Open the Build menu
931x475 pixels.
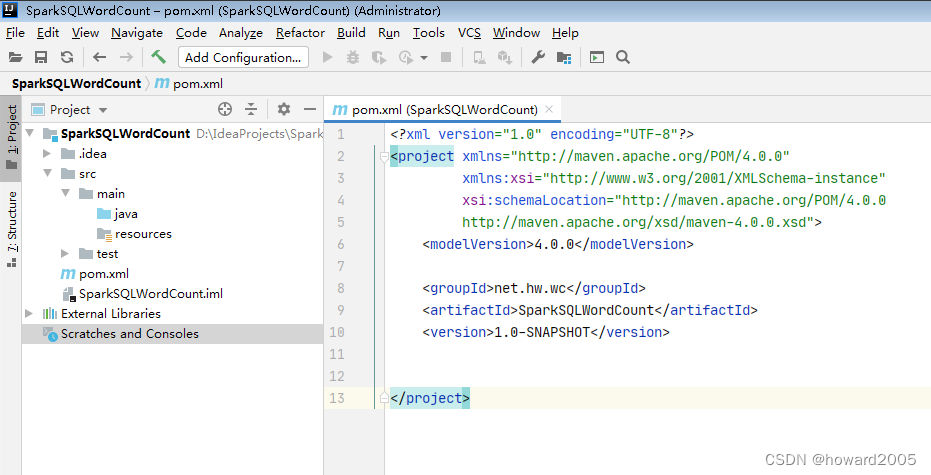coord(351,33)
